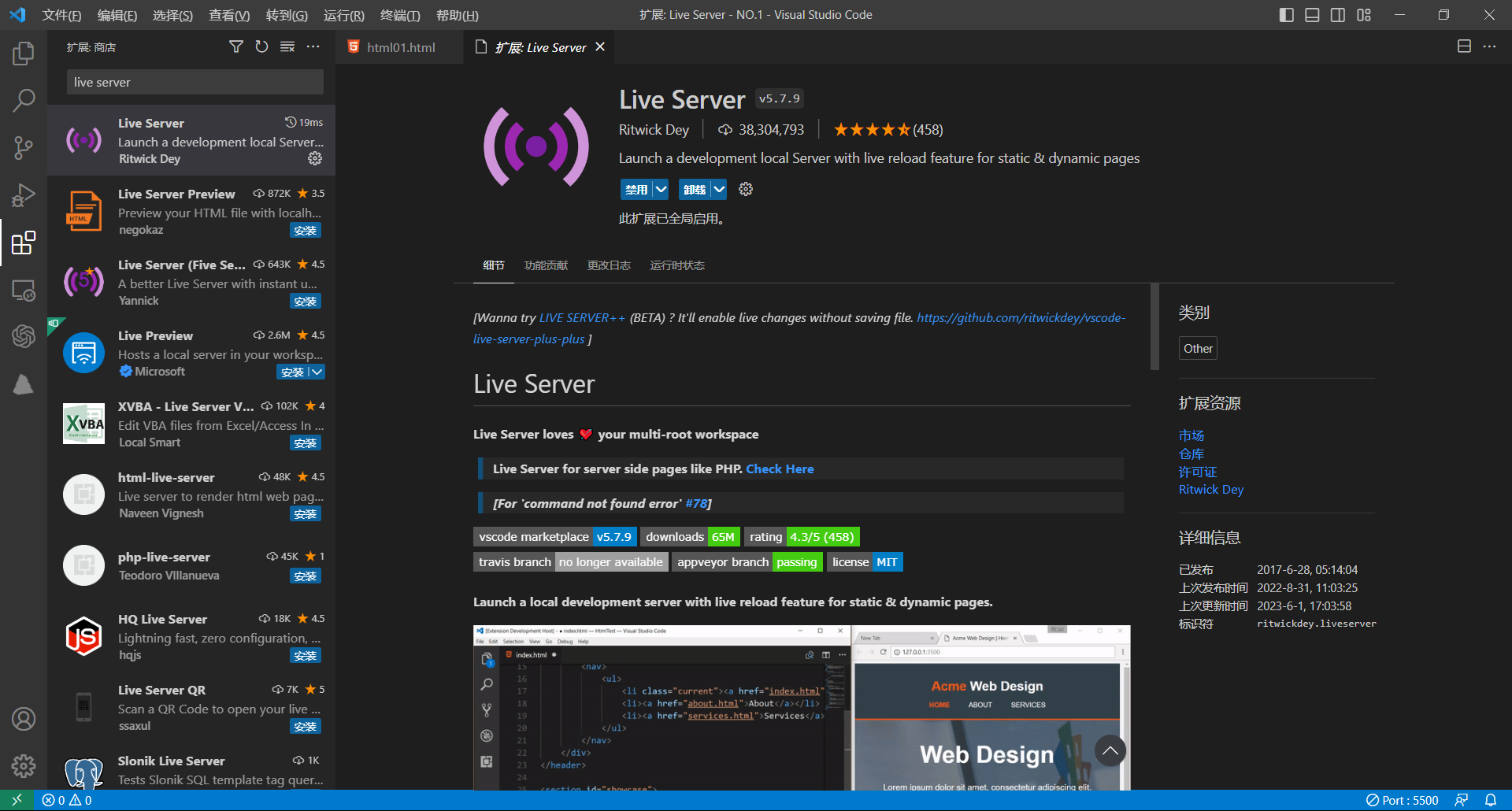This screenshot has width=1512, height=811.
Task: Expand the disable button dropdown arrow
Action: tap(661, 189)
